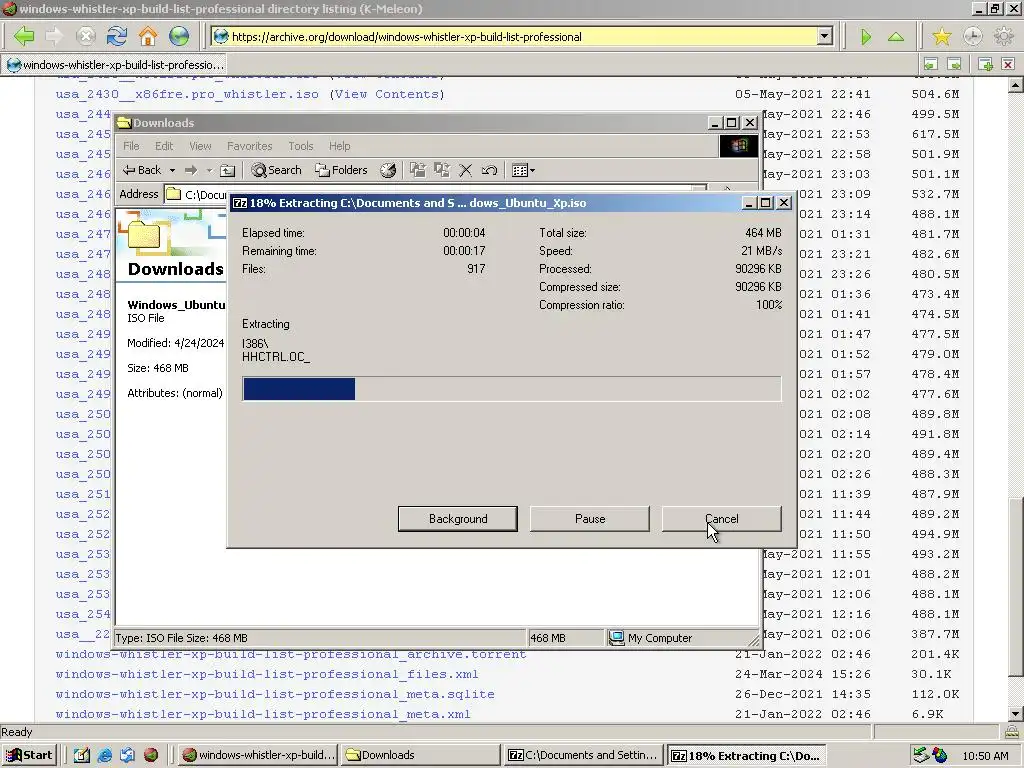Pause the 7-Zip extraction

[590, 519]
